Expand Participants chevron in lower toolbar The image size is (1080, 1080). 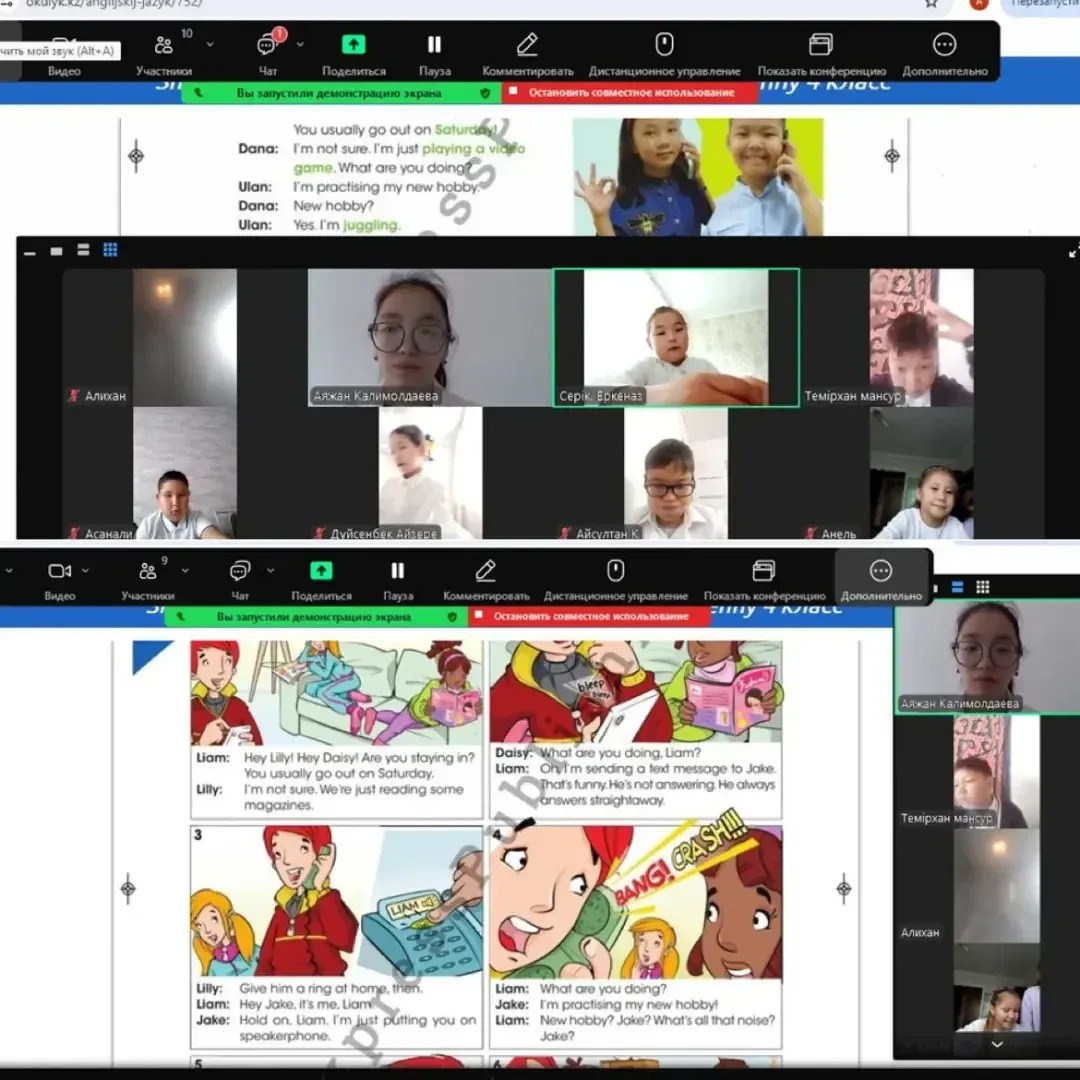point(185,571)
